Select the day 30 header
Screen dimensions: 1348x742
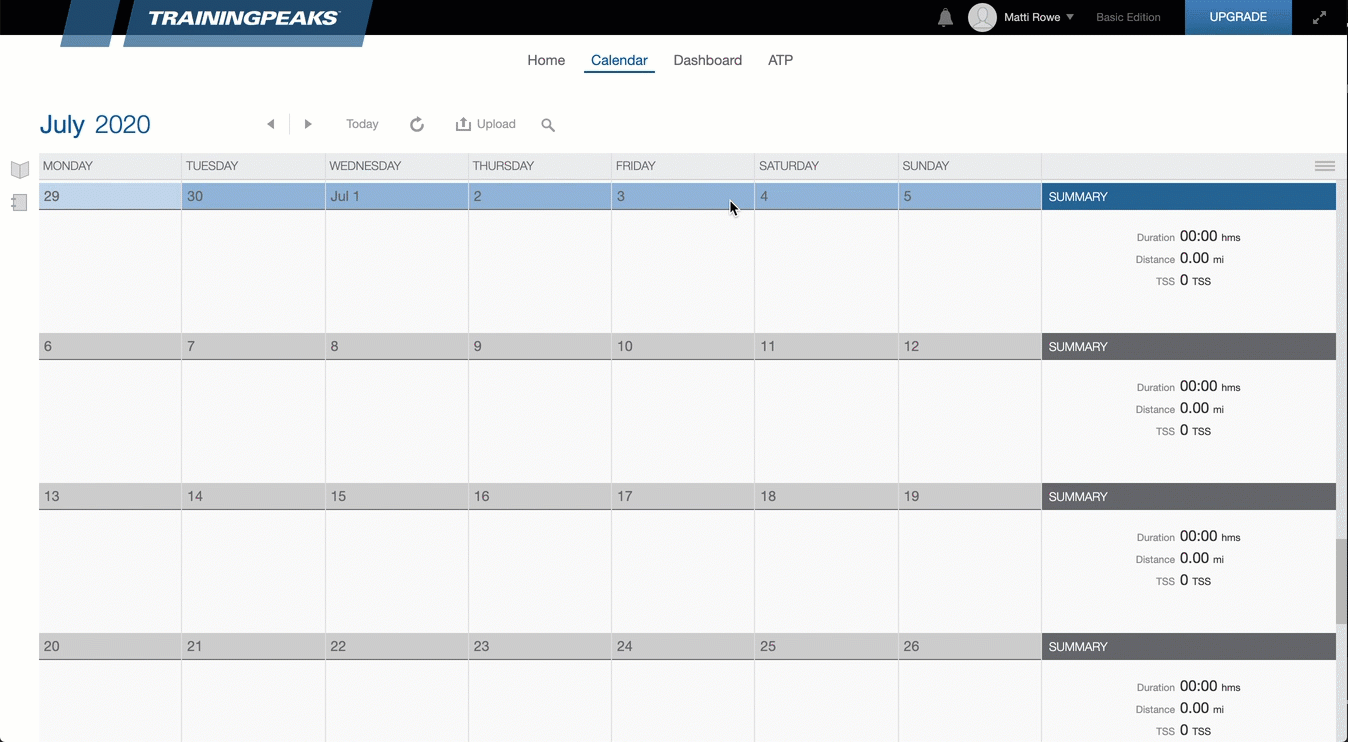point(253,196)
